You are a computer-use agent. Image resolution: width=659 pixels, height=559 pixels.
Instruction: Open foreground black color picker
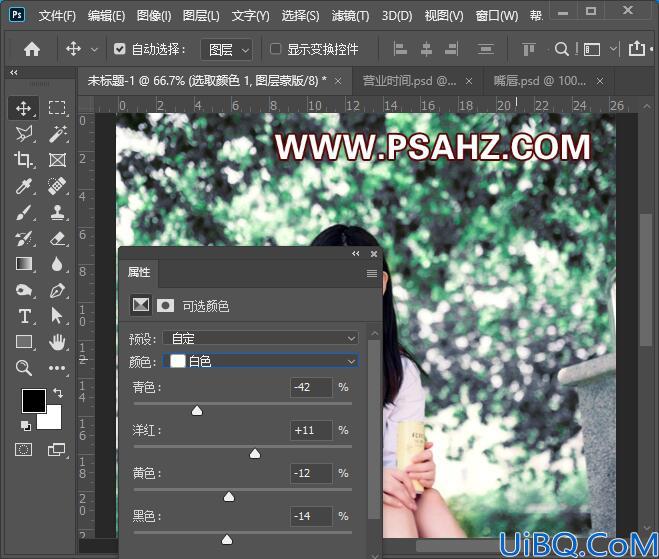[34, 401]
